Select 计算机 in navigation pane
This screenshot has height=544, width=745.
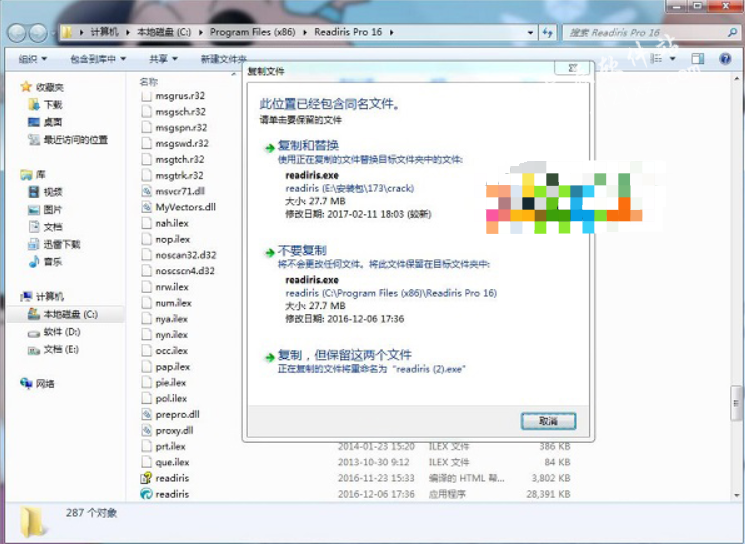pos(49,296)
